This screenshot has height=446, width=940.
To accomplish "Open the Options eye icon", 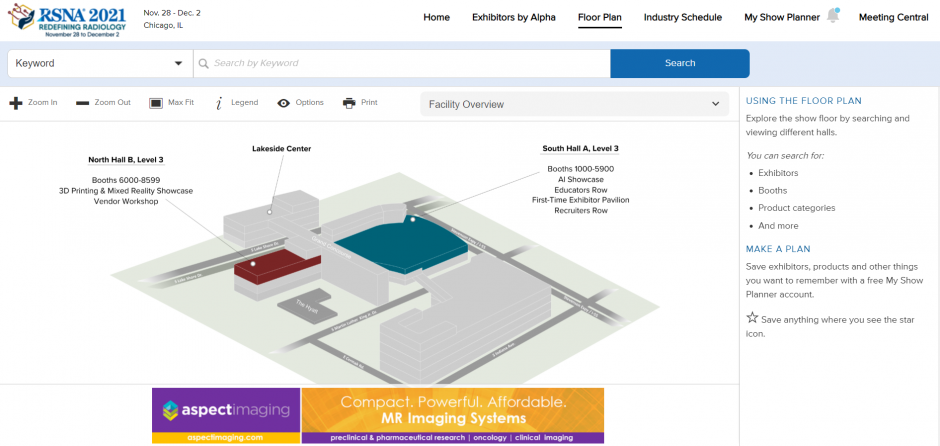I will click(x=284, y=103).
